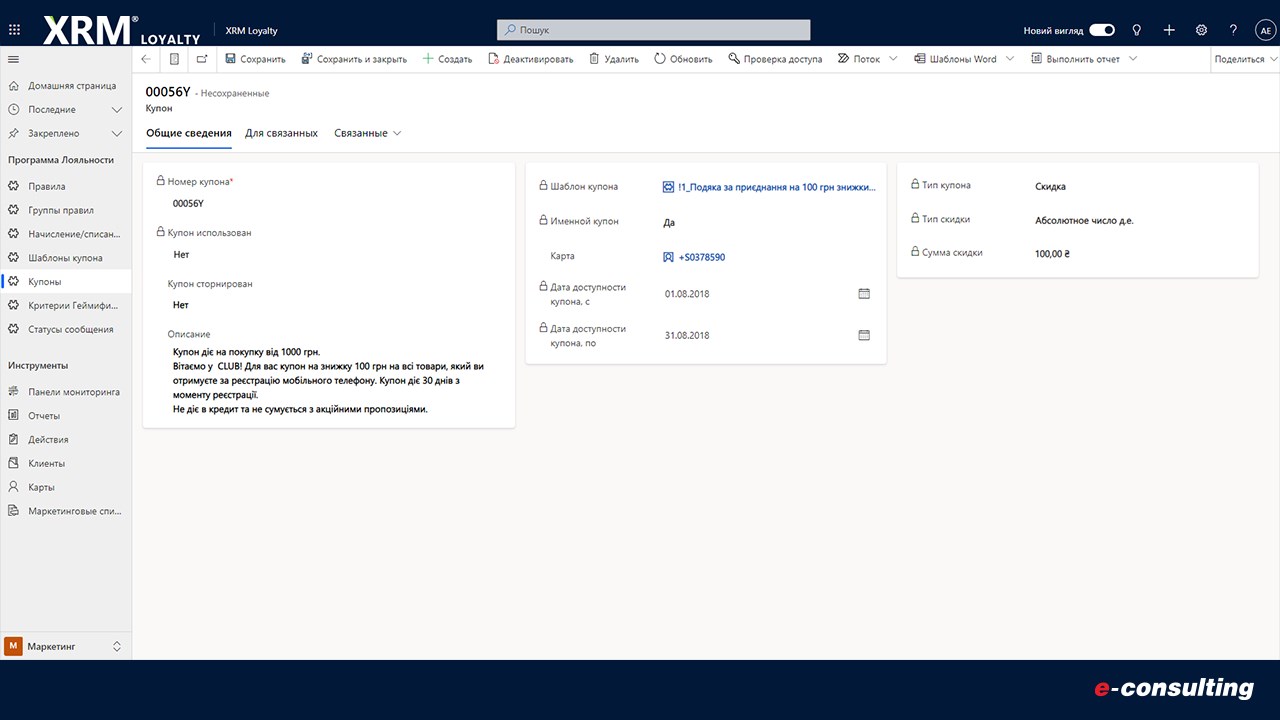Open Критерии Геймификации sidebar item

tap(65, 305)
